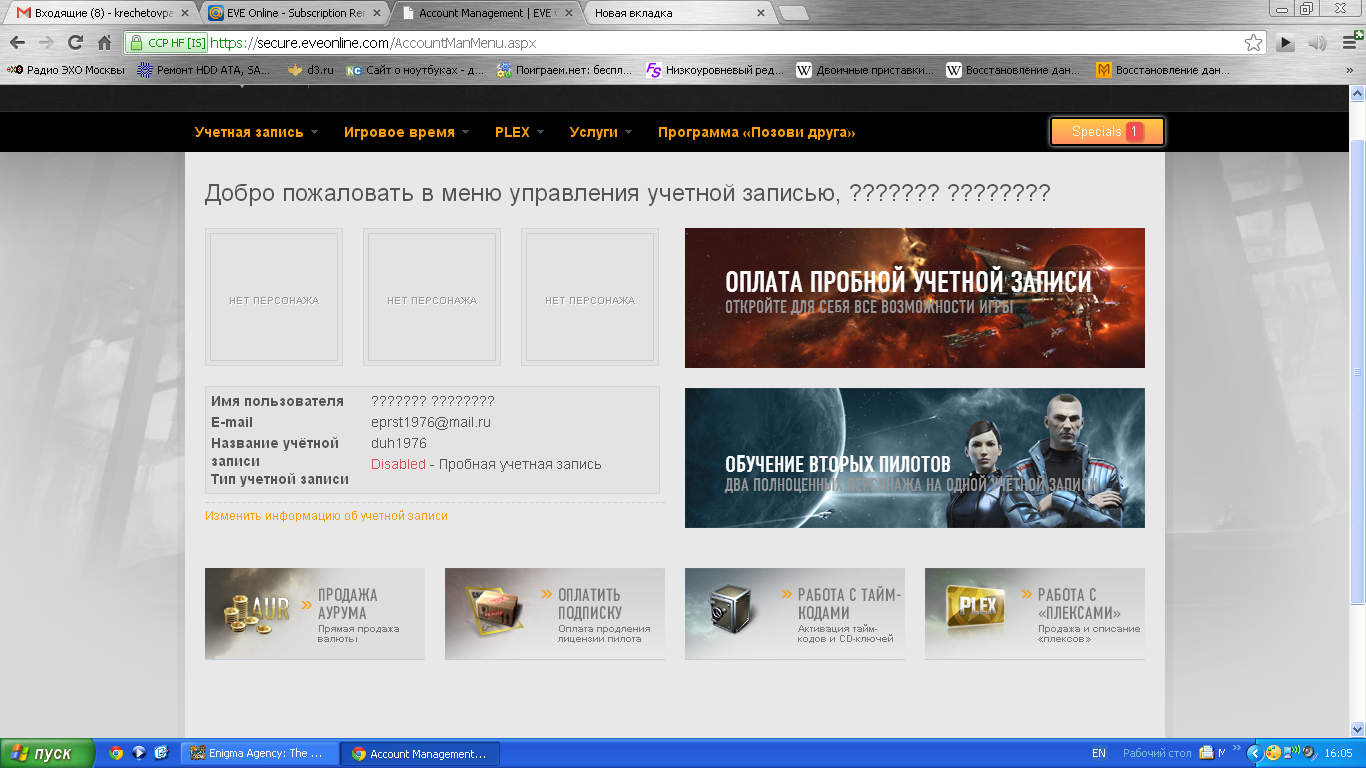The height and width of the screenshot is (768, 1366).
Task: Switch to the EVE Online Subscription tab
Action: coord(291,13)
